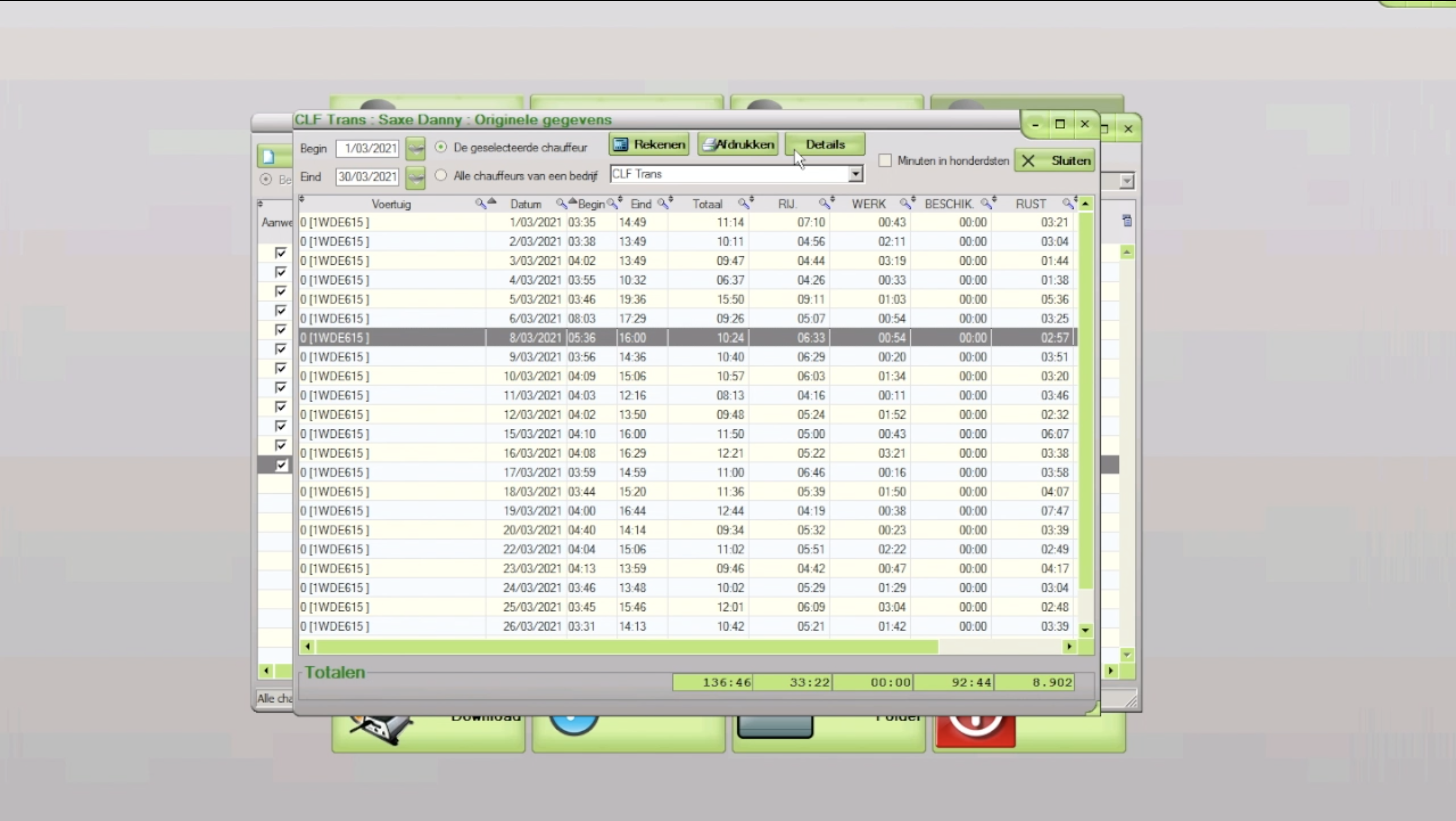
Task: Click Totaal value 12:44 on 19/03/2021 row
Action: pyautogui.click(x=730, y=511)
